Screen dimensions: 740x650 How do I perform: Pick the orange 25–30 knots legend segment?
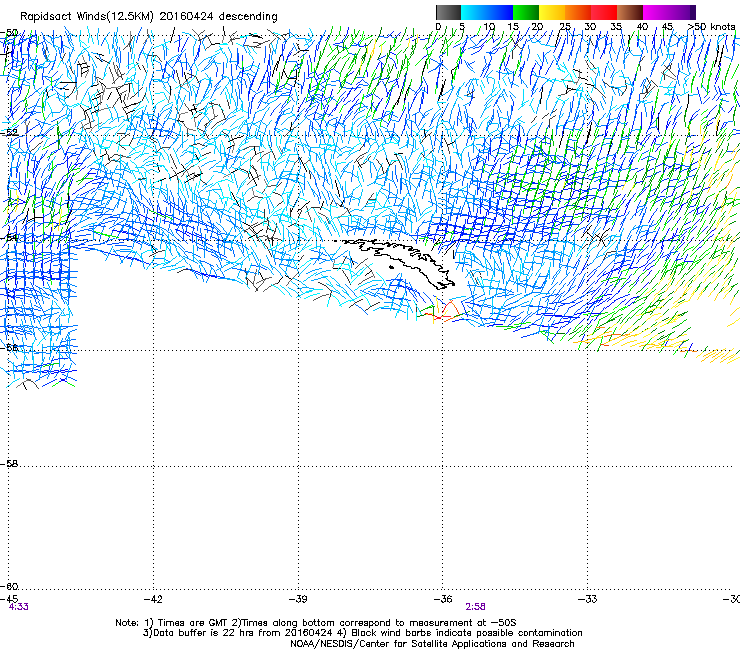[x=578, y=12]
